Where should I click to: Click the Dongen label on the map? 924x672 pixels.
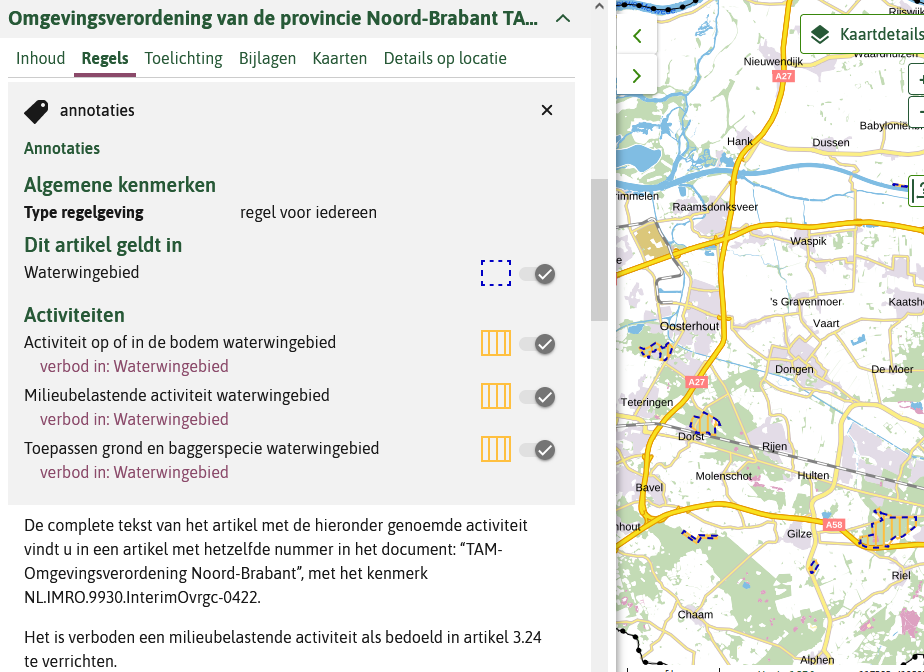point(794,369)
